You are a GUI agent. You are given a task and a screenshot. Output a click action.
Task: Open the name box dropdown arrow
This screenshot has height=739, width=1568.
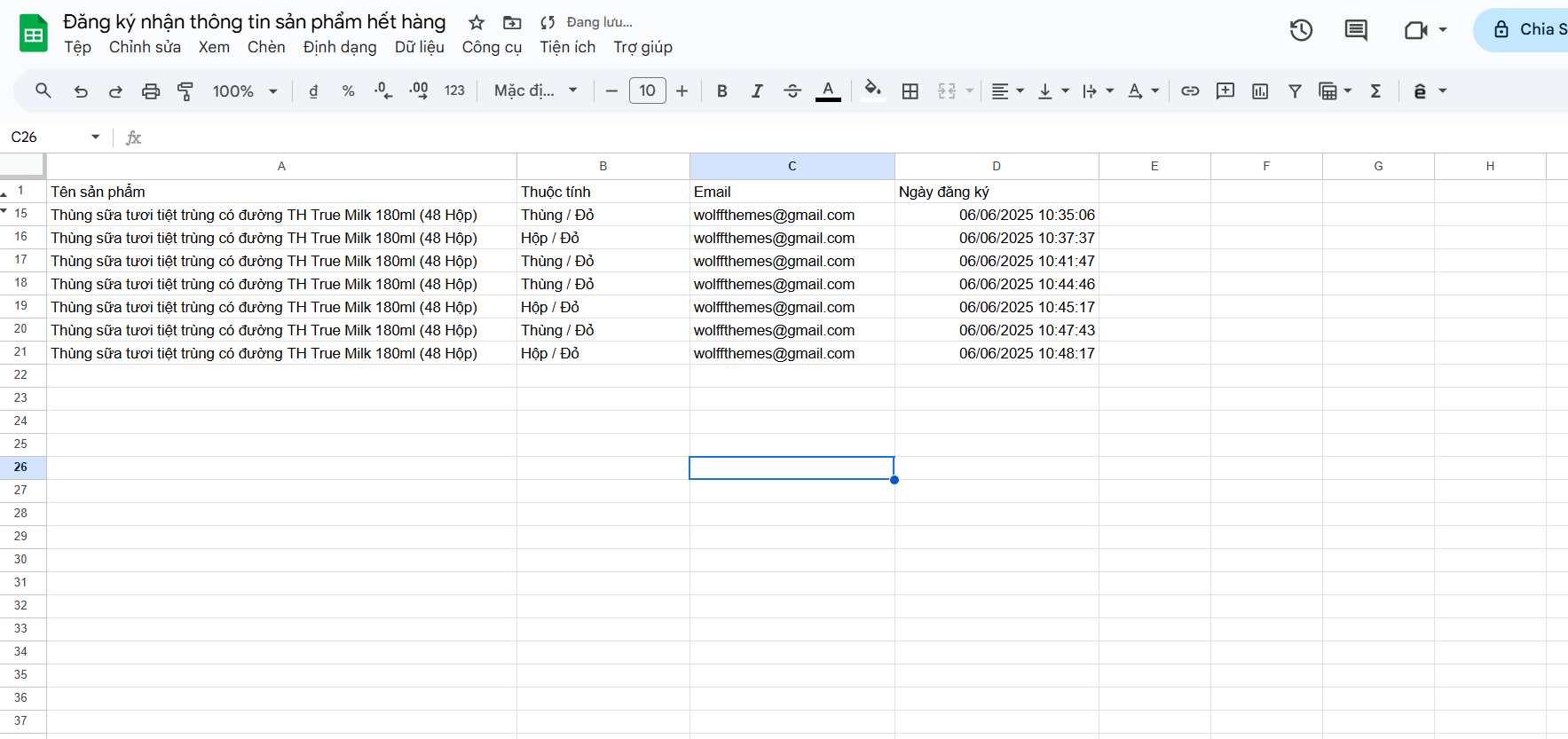[x=95, y=137]
